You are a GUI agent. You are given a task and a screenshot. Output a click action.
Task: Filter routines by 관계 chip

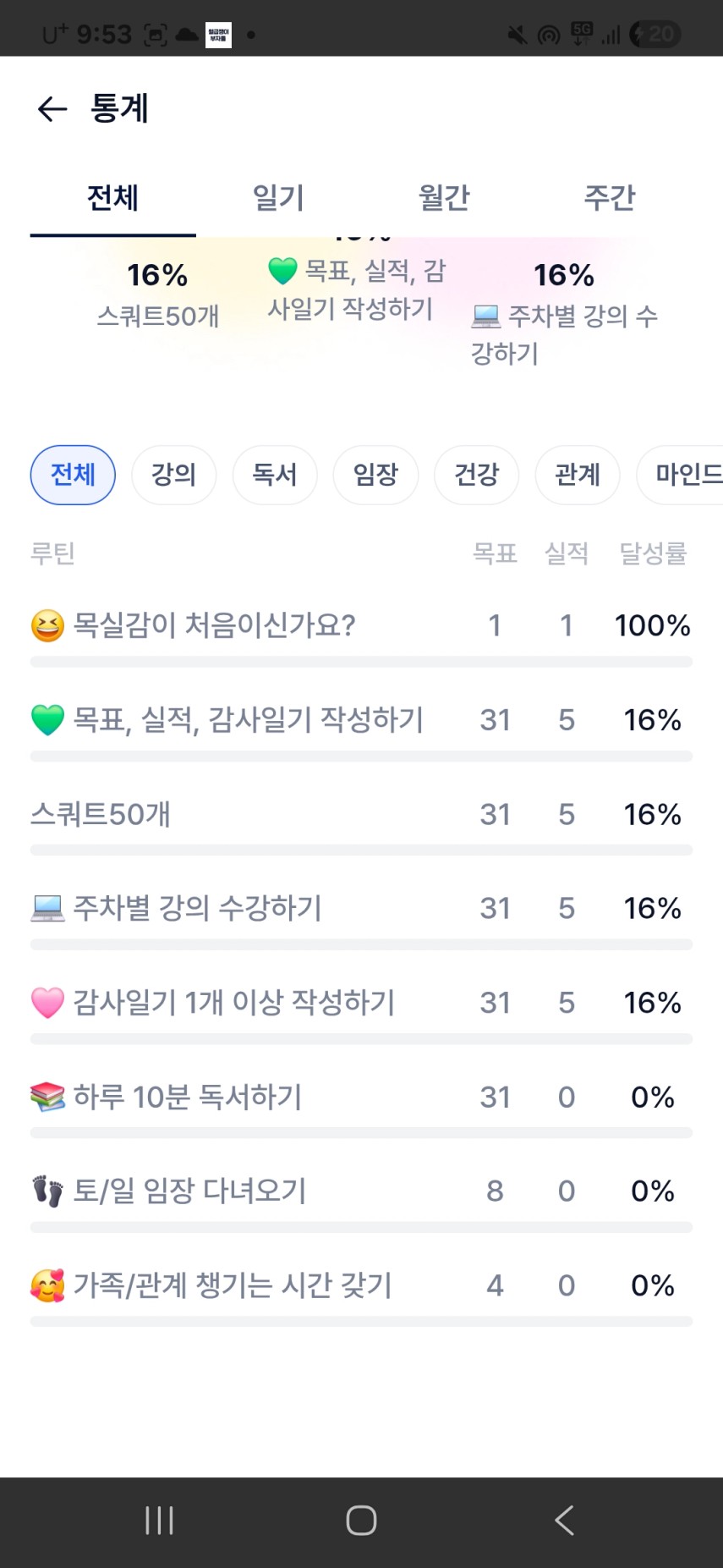[x=578, y=475]
